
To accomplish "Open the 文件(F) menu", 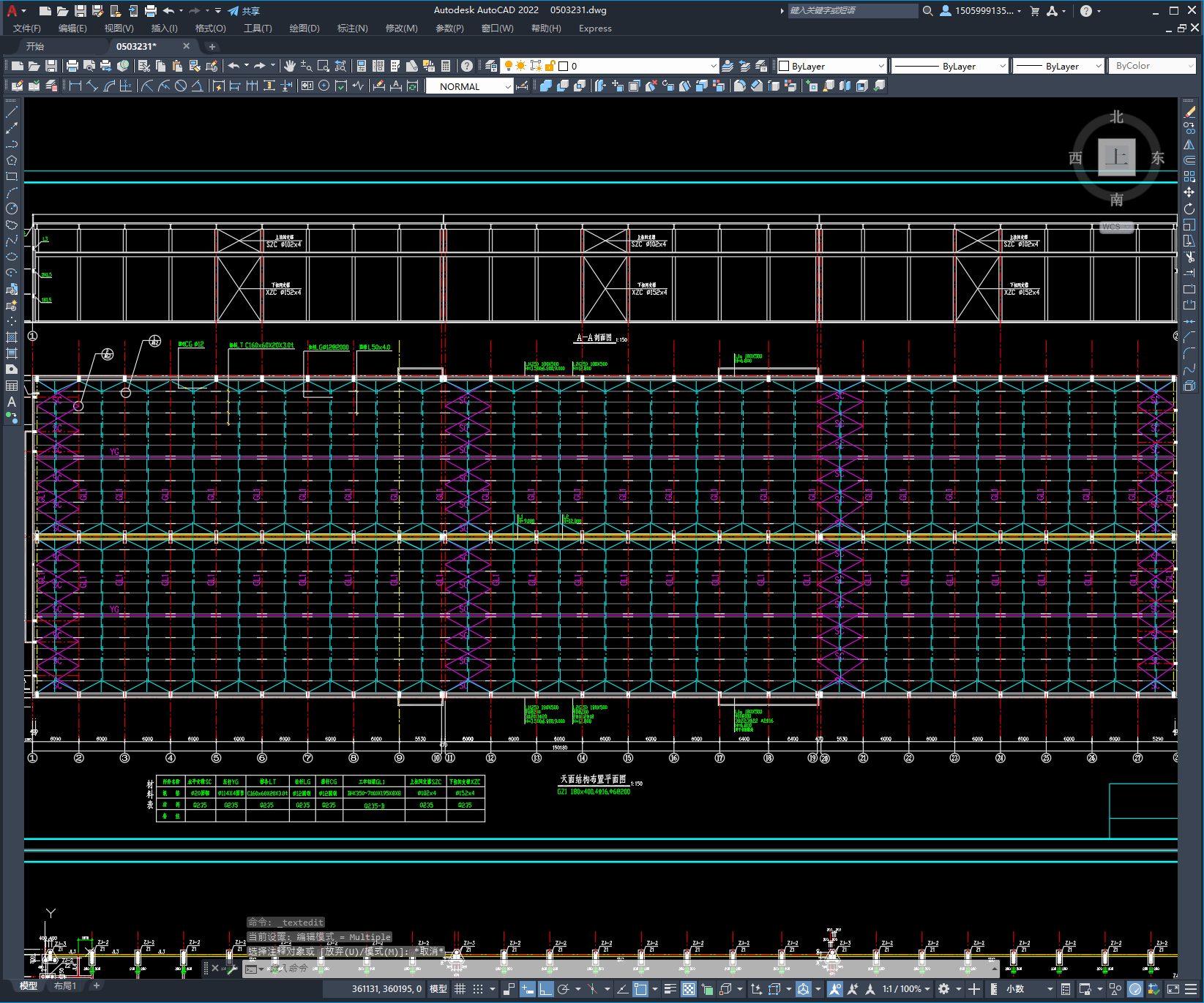I will pyautogui.click(x=27, y=29).
